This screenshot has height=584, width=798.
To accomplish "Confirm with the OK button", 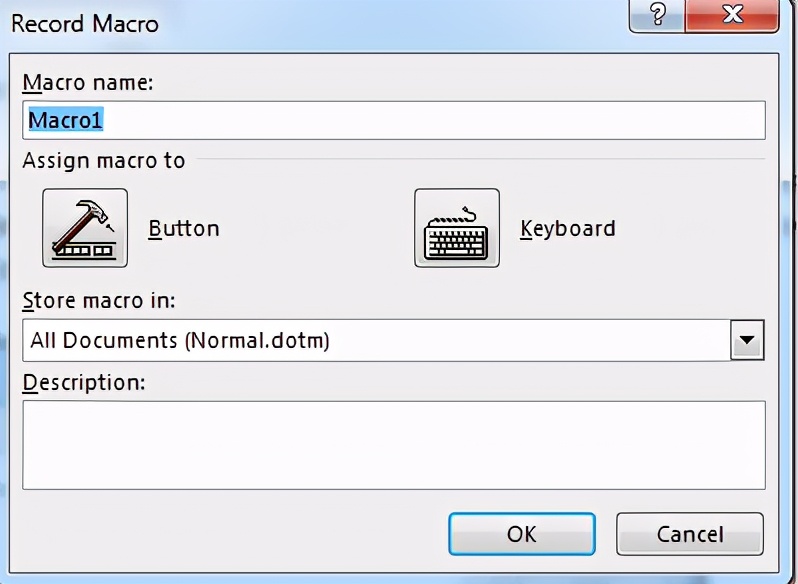I will (x=522, y=534).
